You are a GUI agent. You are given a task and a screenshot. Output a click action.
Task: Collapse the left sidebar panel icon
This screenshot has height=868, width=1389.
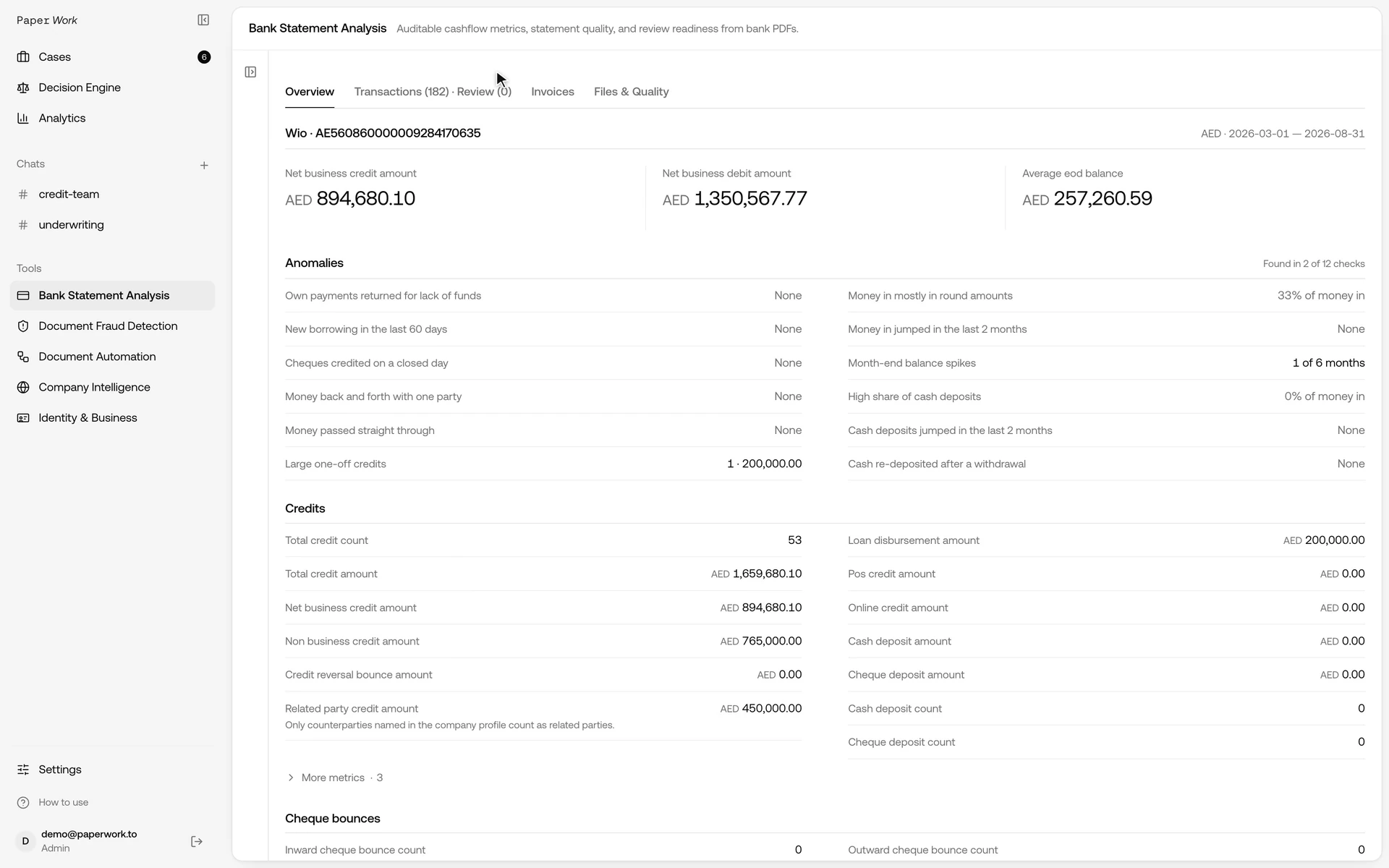coord(203,20)
